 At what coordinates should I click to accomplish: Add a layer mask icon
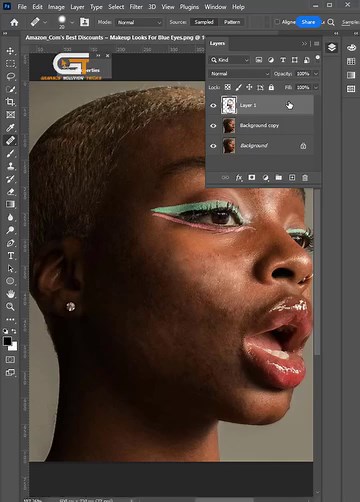[252, 178]
